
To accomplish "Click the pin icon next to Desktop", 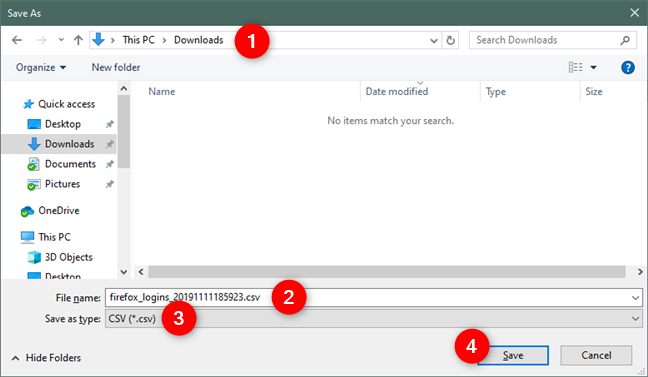I will click(110, 124).
